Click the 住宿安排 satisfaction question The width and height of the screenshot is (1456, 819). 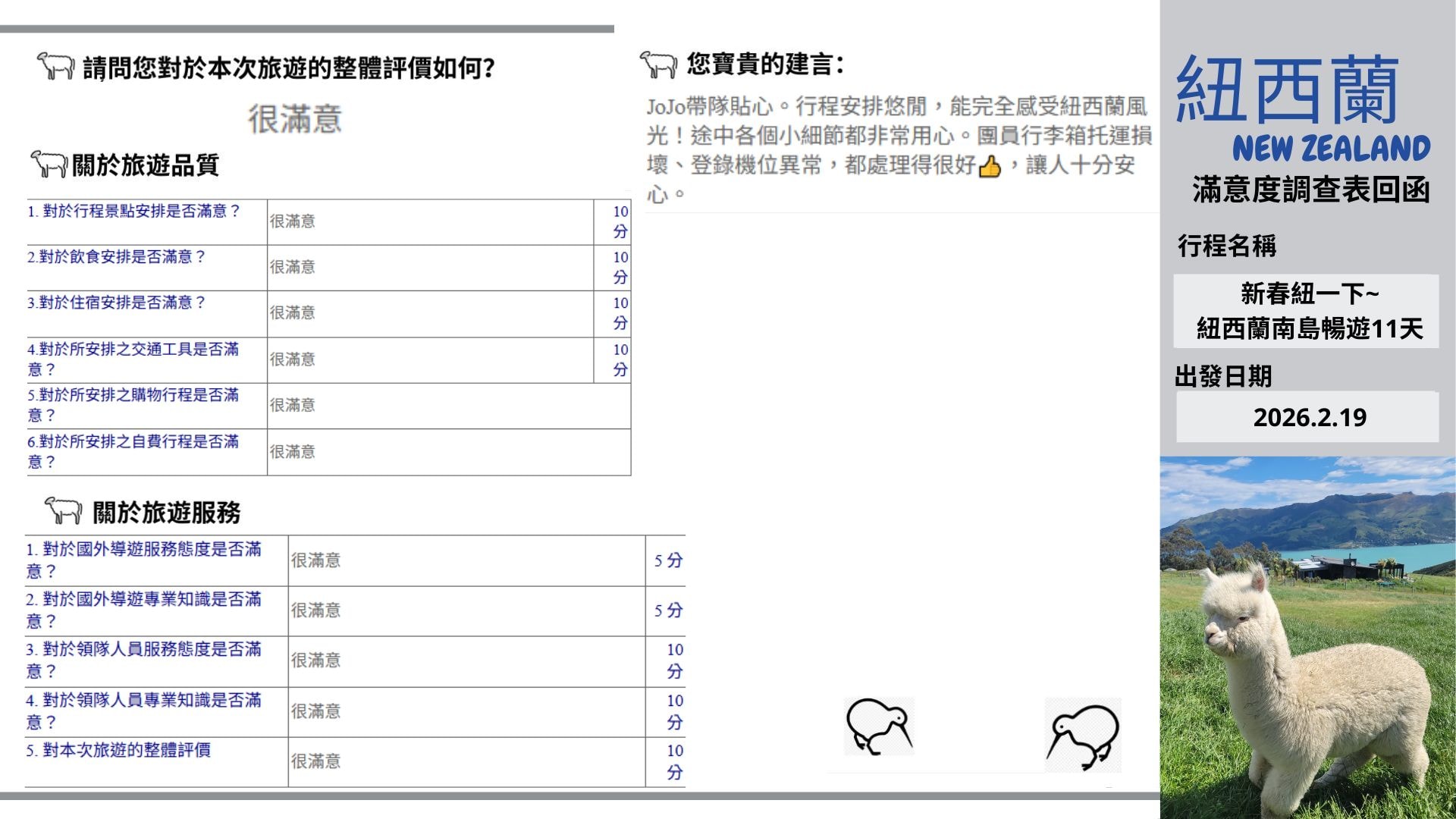point(116,303)
